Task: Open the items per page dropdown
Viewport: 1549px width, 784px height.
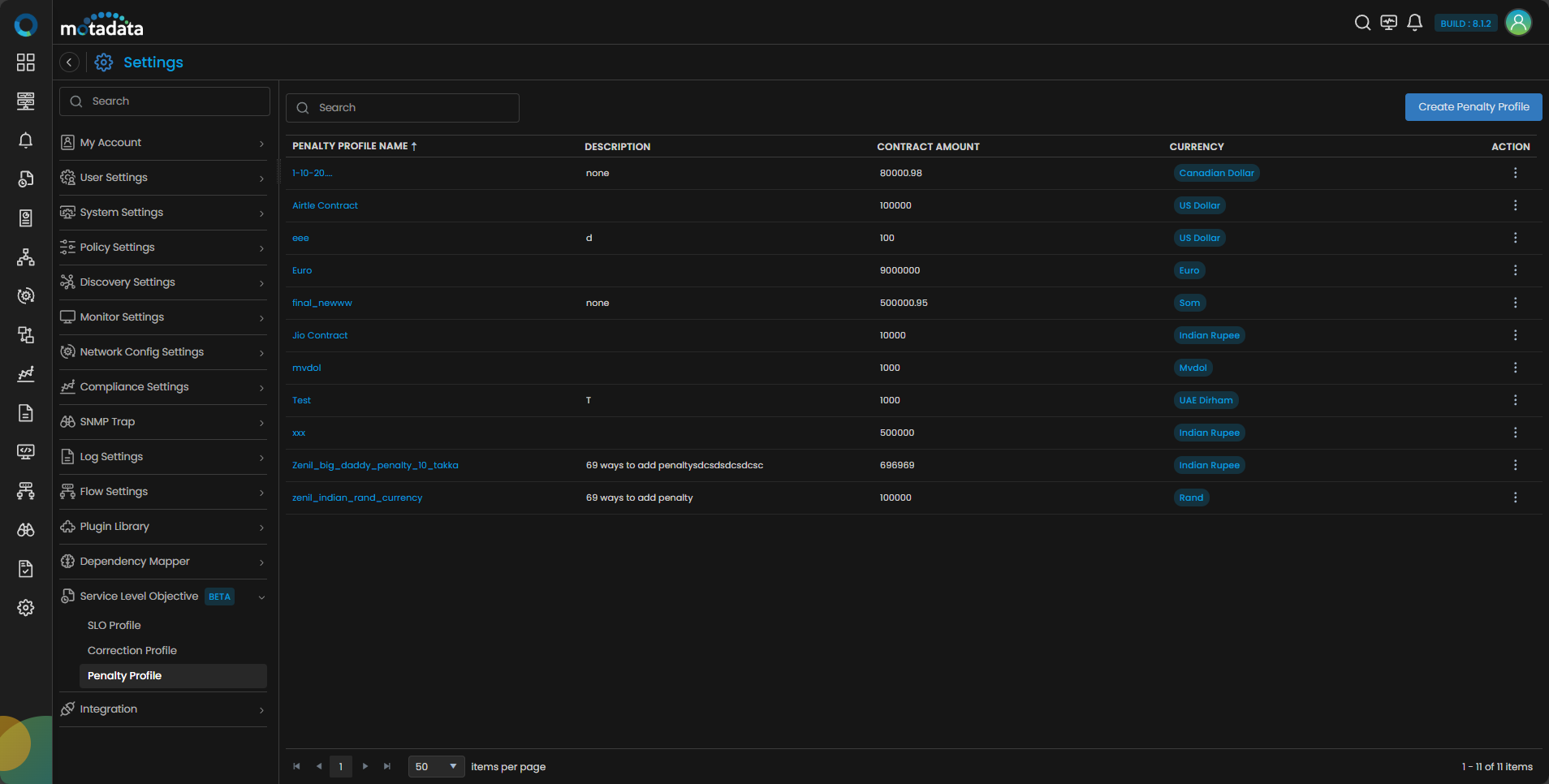Action: coord(436,767)
